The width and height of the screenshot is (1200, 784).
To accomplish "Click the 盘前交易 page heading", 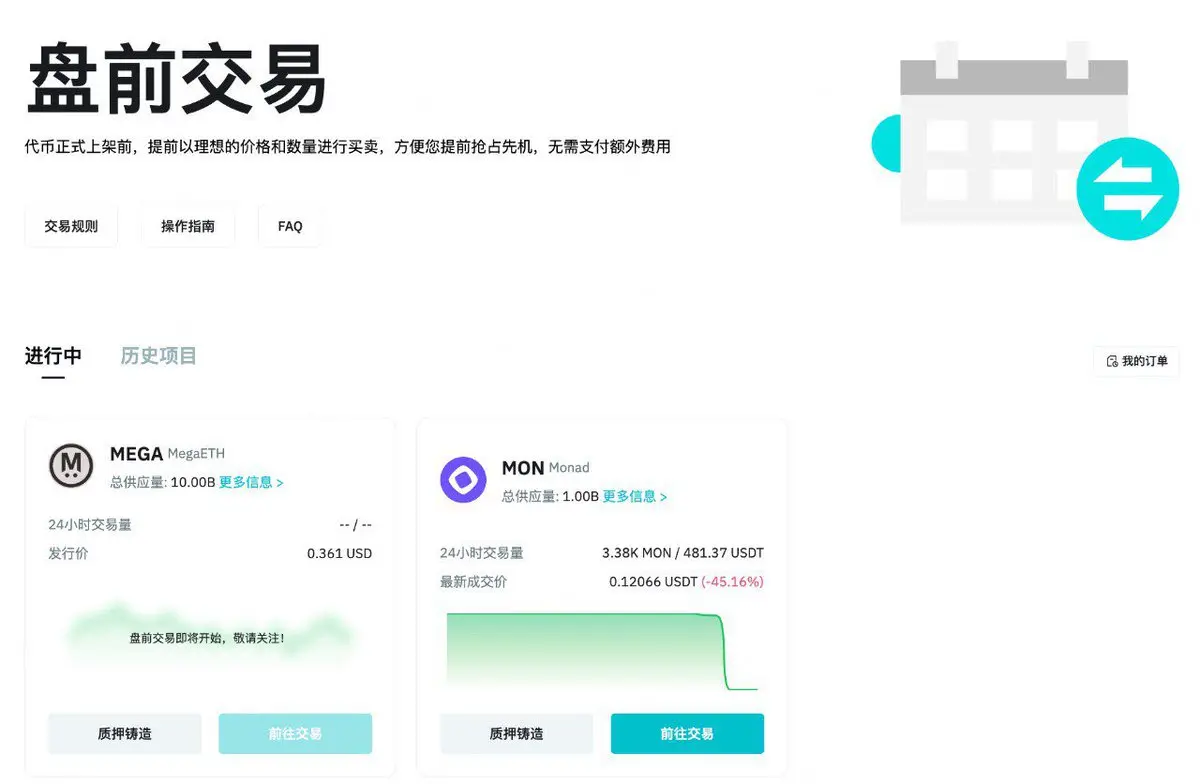I will tap(177, 80).
